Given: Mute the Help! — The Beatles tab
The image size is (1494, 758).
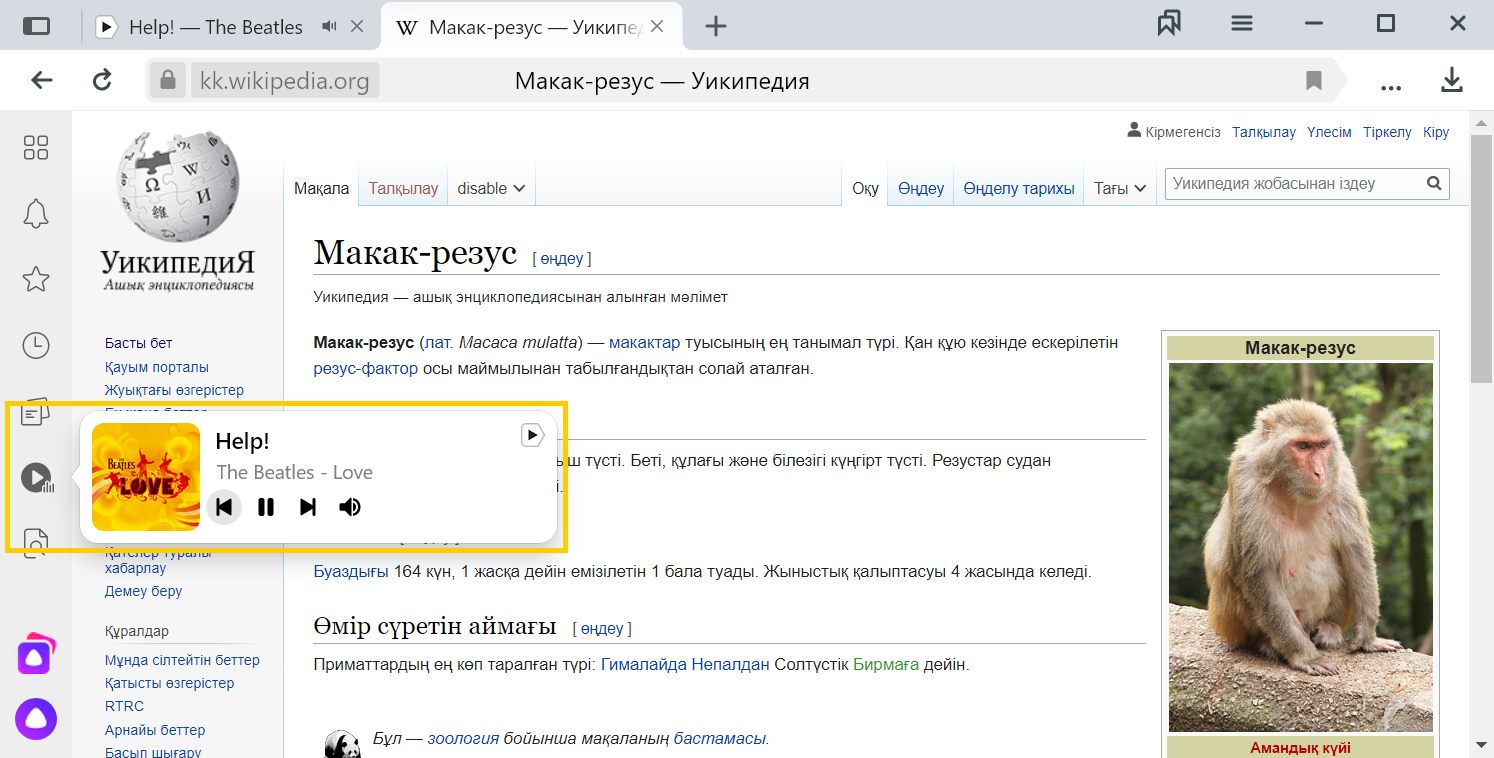Looking at the screenshot, I should (x=329, y=27).
